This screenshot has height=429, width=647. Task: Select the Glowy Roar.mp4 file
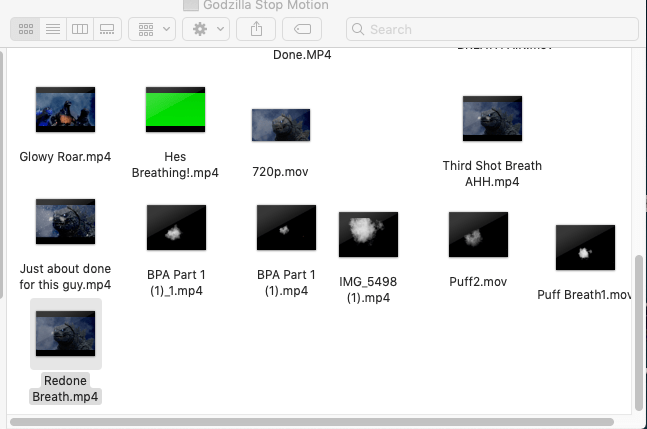point(65,110)
